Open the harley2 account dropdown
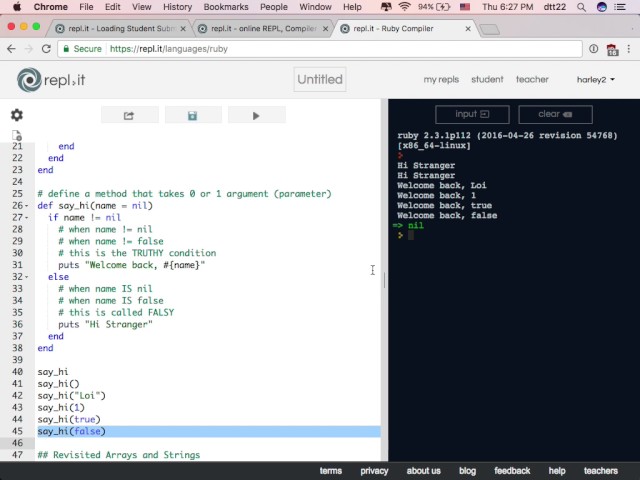 pyautogui.click(x=596, y=80)
